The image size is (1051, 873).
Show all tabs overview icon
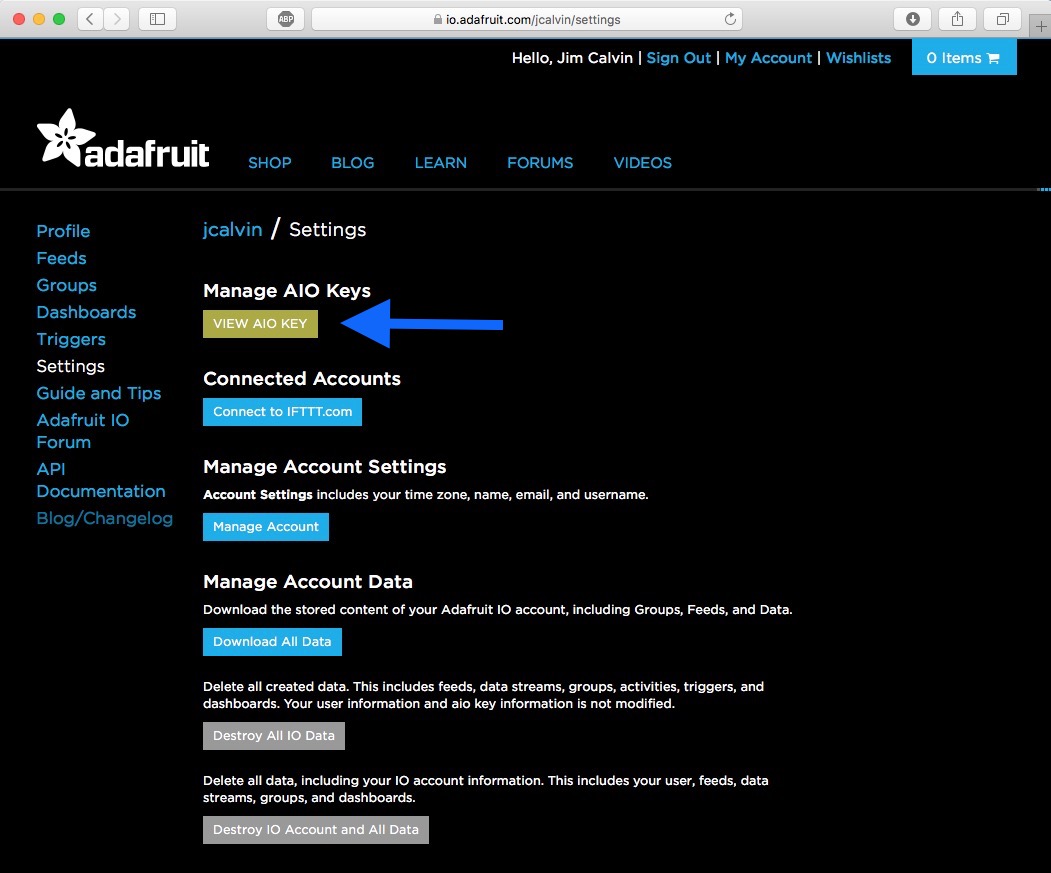(1002, 19)
